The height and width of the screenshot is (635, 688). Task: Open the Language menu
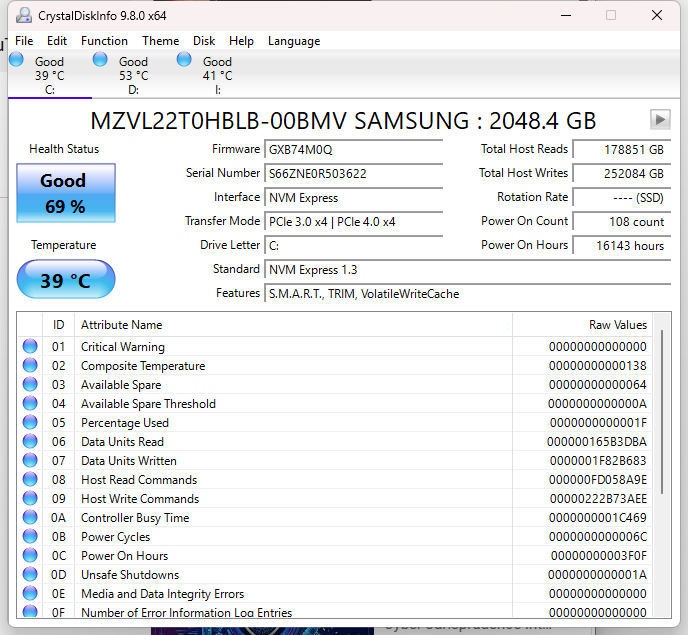click(294, 41)
